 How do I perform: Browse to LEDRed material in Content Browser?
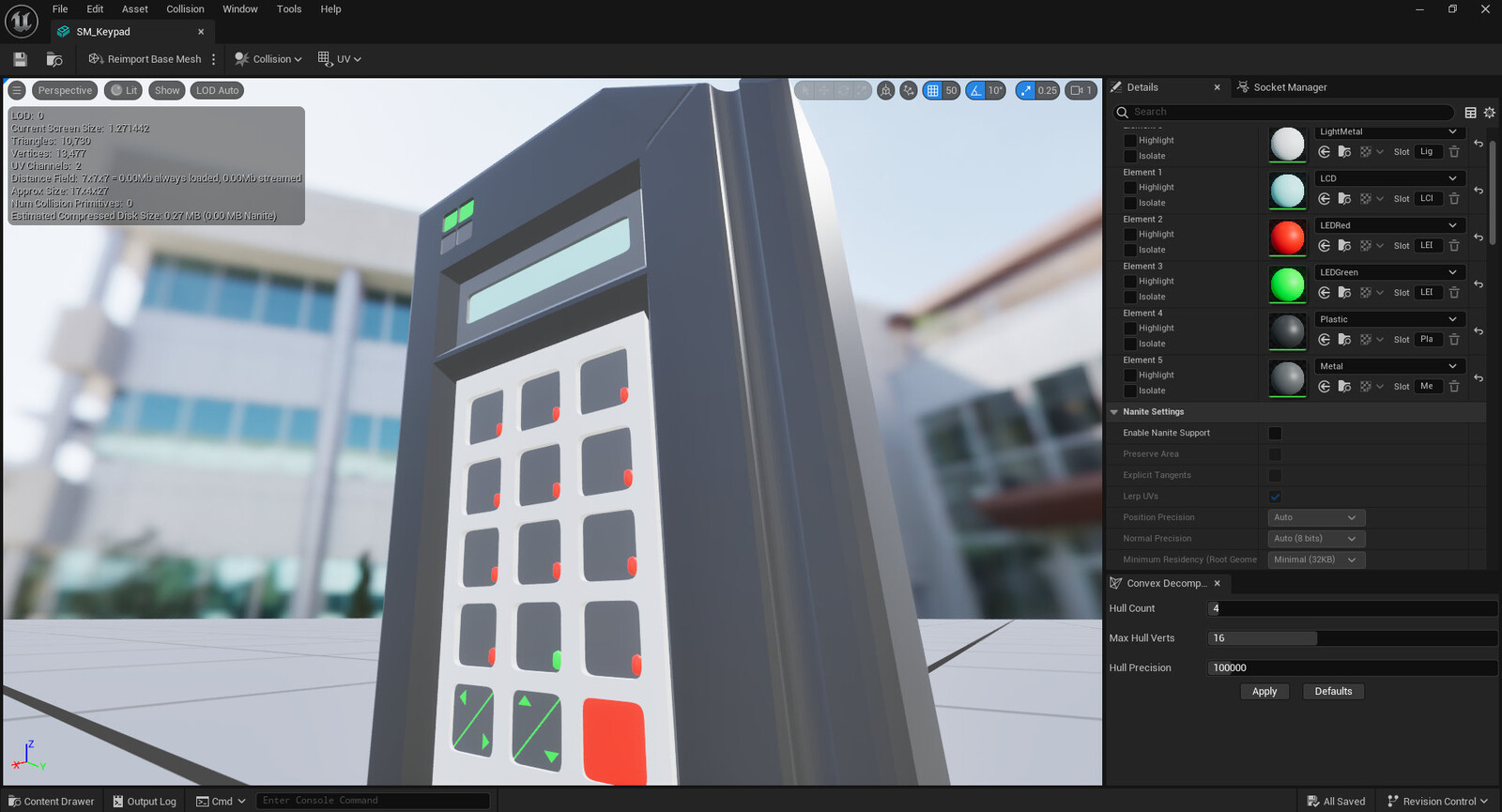pos(1344,246)
